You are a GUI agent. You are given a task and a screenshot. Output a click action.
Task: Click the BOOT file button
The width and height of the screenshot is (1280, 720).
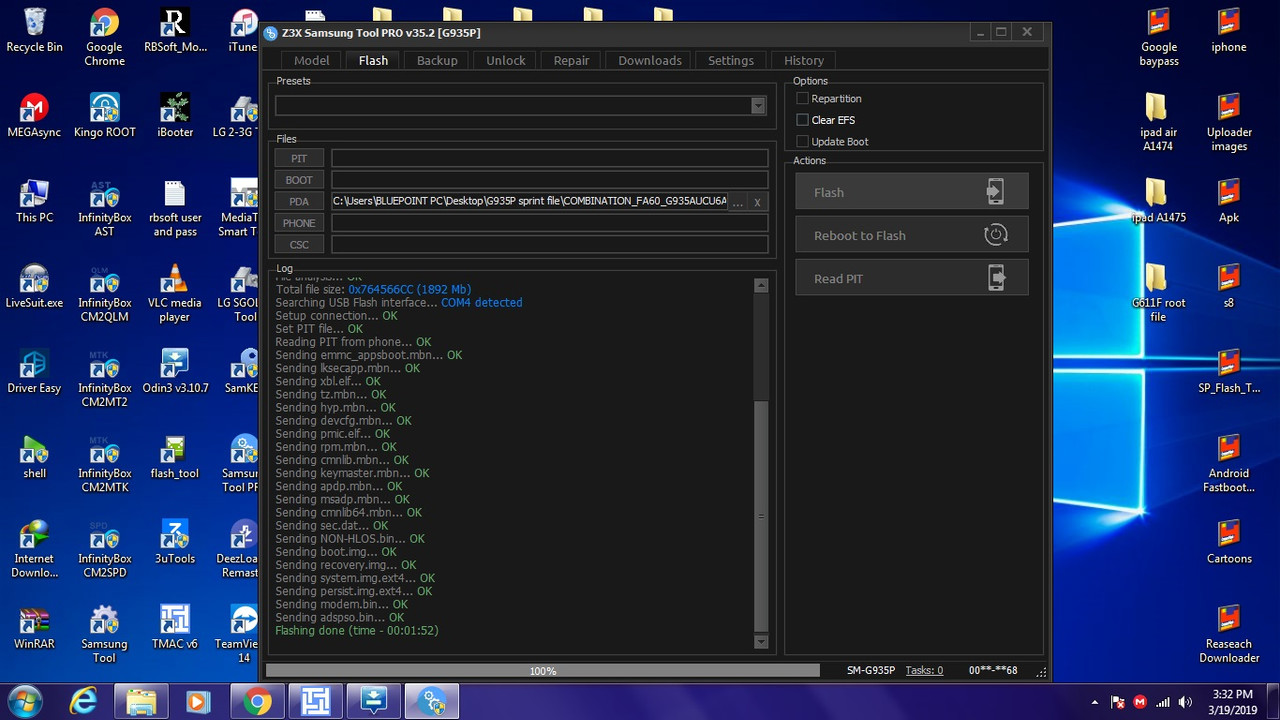299,180
